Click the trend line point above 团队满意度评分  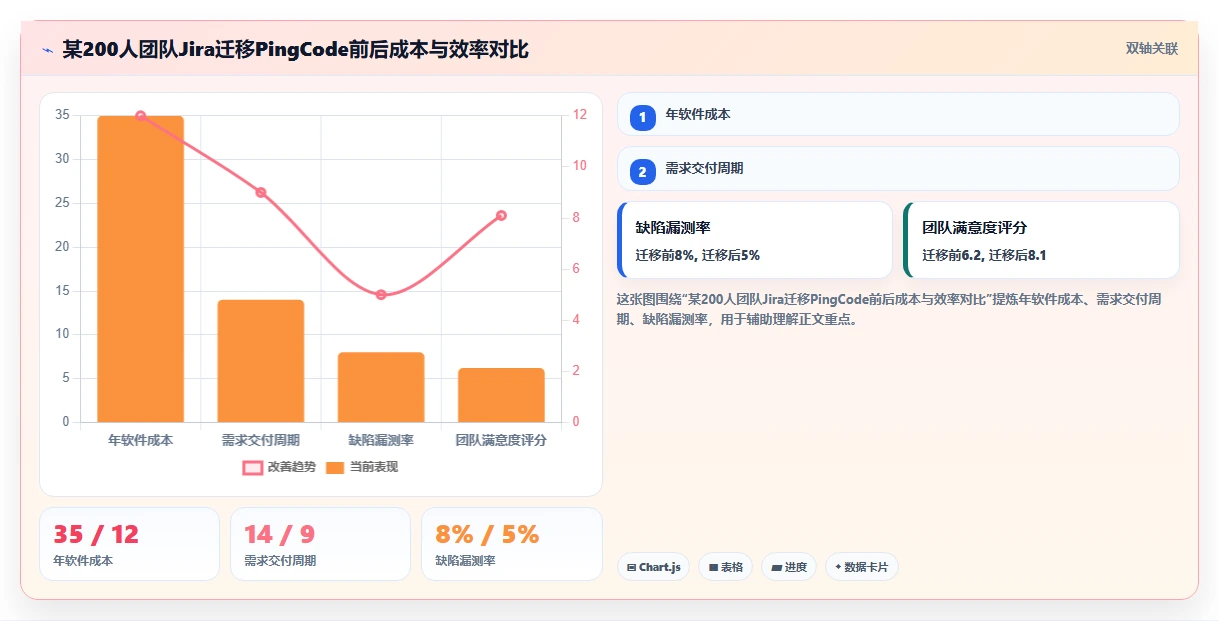click(x=501, y=215)
